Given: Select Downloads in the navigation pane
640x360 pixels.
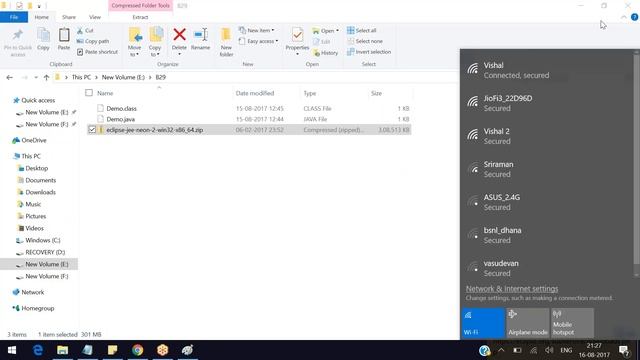Looking at the screenshot, I should click(x=40, y=192).
